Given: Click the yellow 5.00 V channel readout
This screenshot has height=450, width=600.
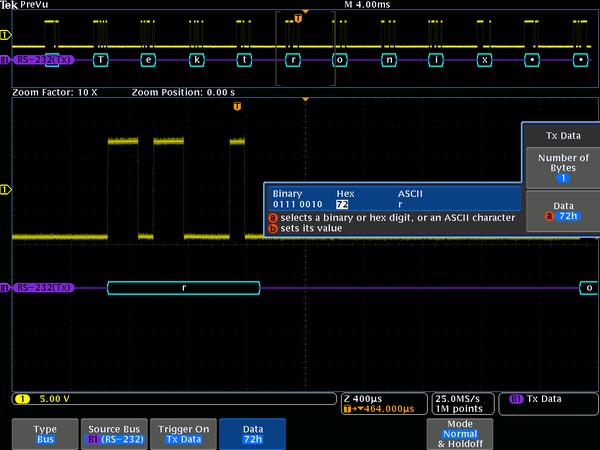Looking at the screenshot, I should point(54,399).
